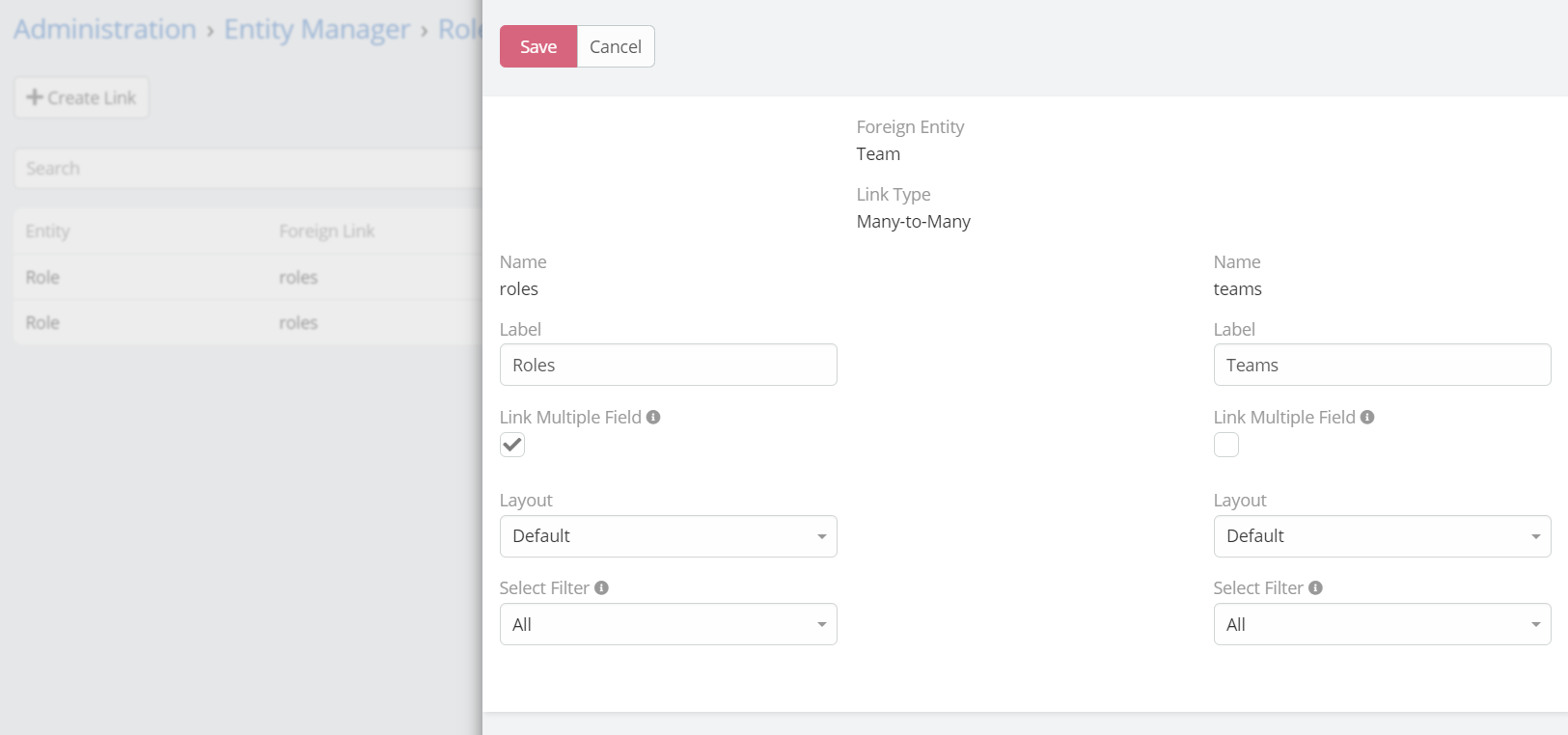1568x735 pixels.
Task: Enable Link Multiple Field for teams
Action: tap(1226, 445)
